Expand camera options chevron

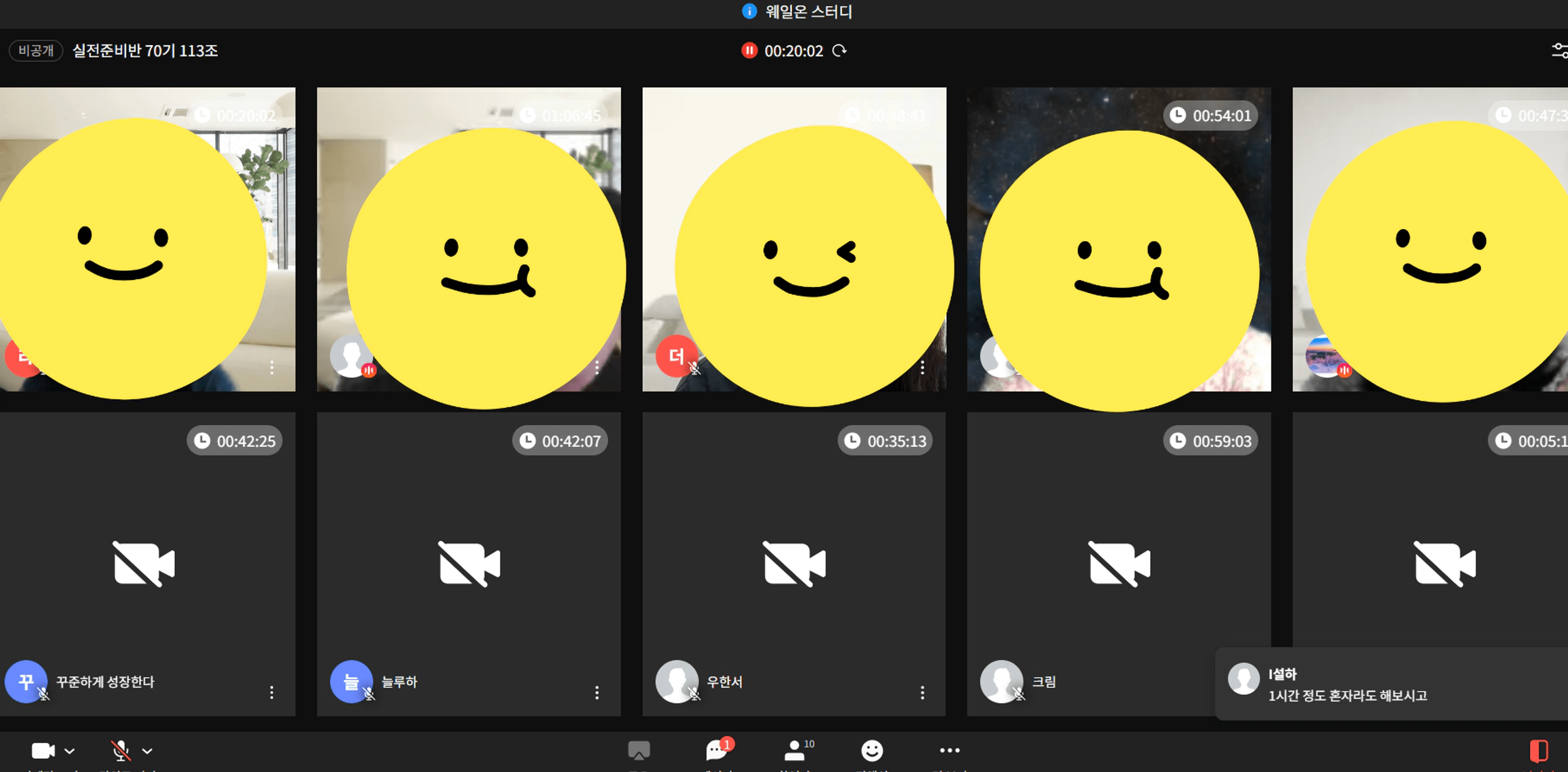pyautogui.click(x=69, y=751)
